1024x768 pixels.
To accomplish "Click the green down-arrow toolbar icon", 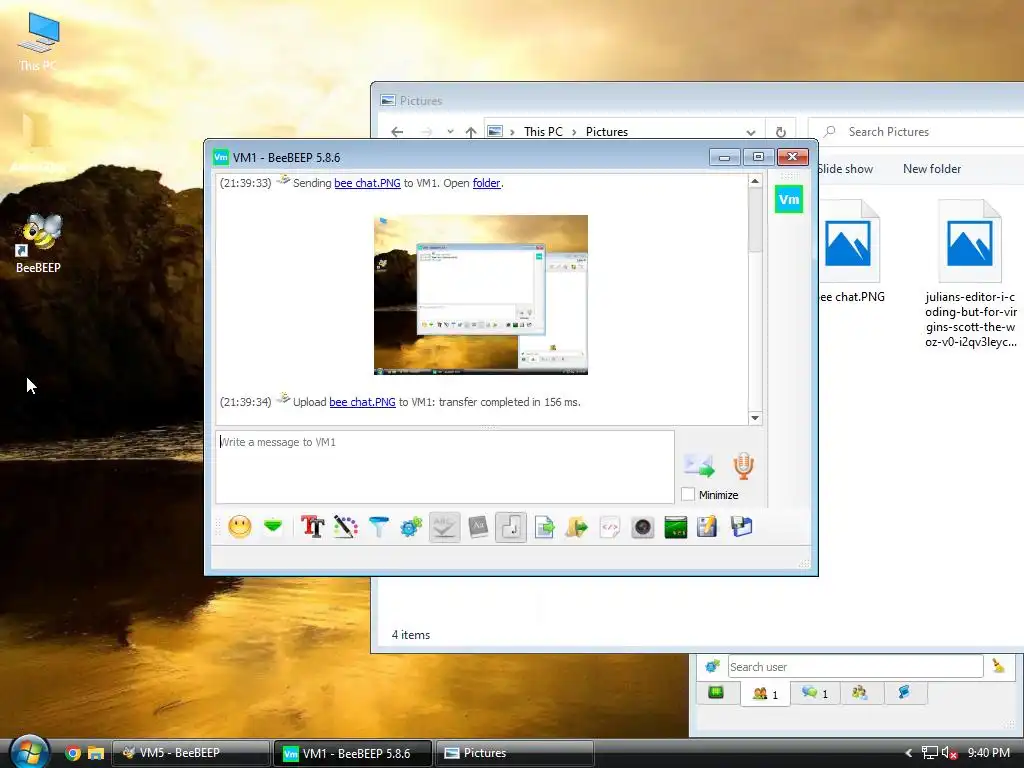I will coord(273,526).
